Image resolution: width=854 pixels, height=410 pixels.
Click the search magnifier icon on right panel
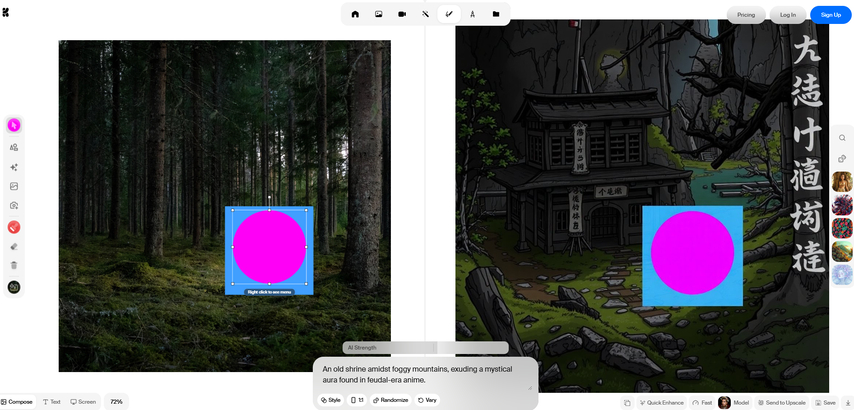[x=842, y=138]
